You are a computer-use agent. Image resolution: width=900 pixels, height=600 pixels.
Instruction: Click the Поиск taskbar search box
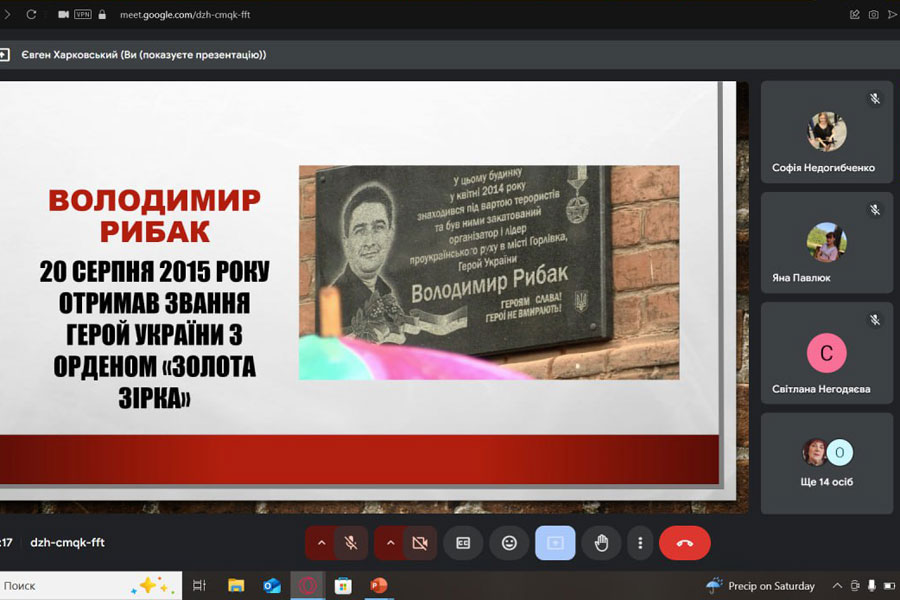[x=91, y=586]
